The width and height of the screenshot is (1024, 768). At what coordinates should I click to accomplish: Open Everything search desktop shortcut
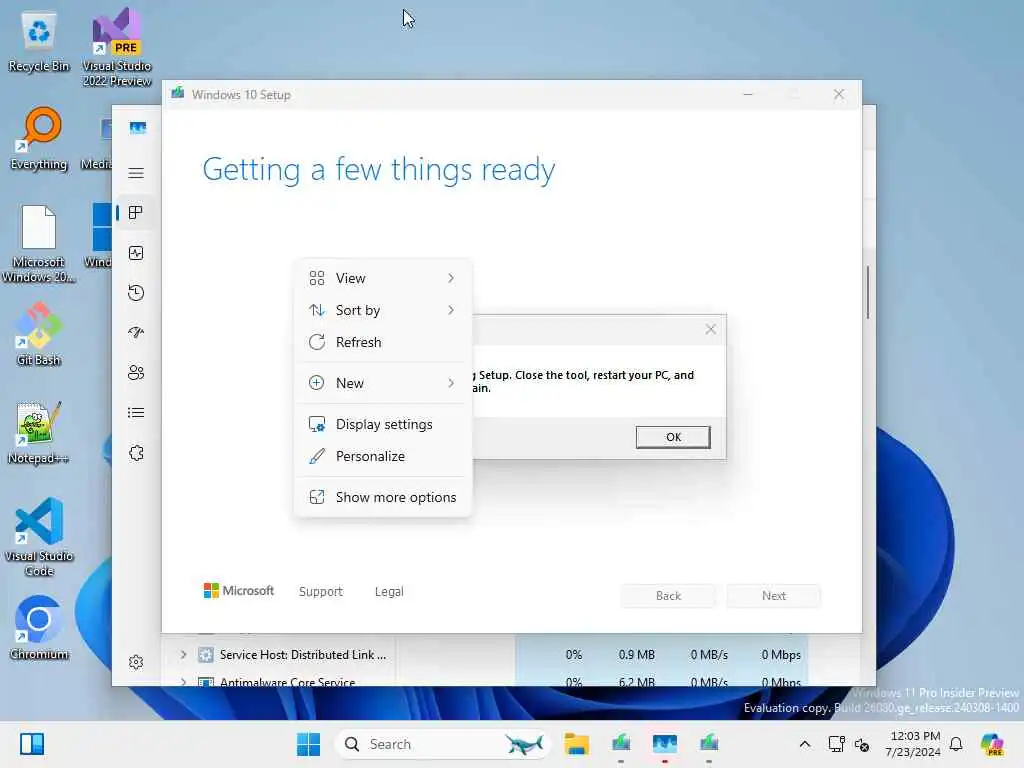39,139
